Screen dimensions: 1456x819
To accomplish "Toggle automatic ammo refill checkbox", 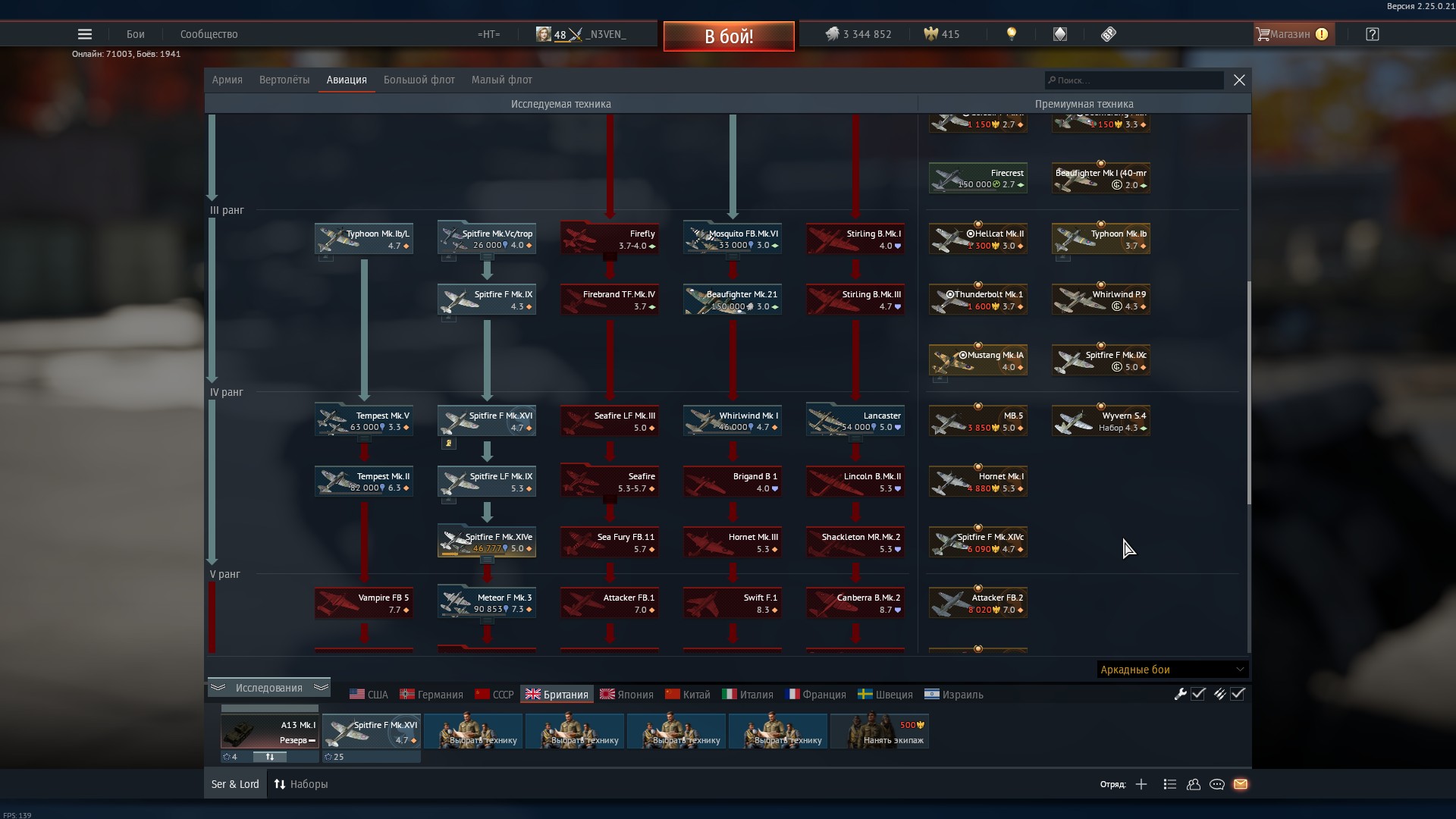I will [1238, 694].
